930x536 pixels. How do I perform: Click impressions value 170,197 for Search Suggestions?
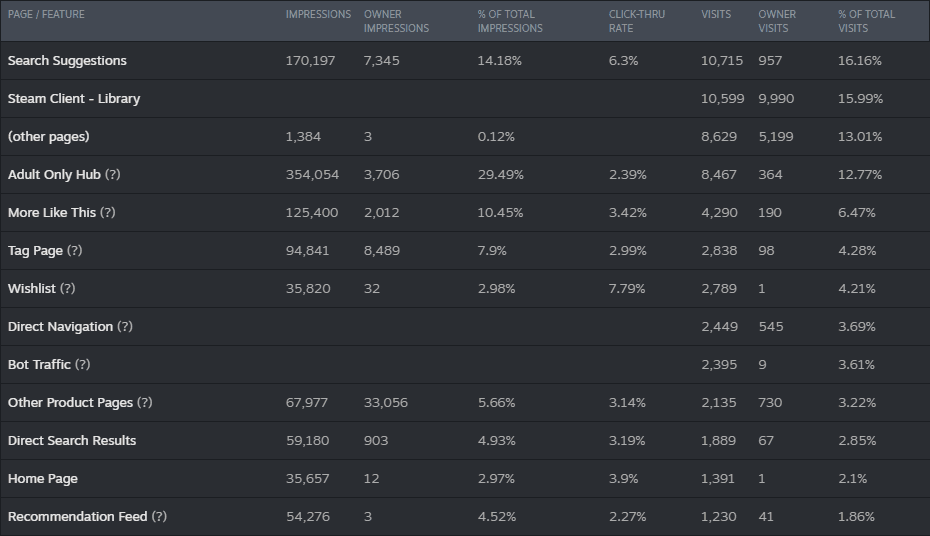pyautogui.click(x=310, y=60)
